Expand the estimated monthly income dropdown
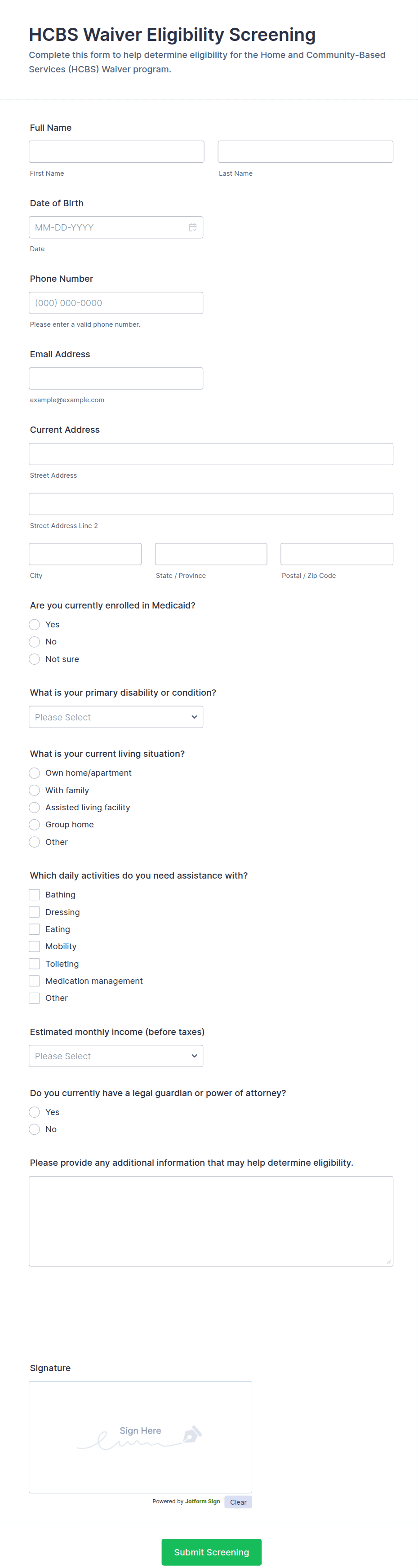The height and width of the screenshot is (1568, 418). [116, 1056]
